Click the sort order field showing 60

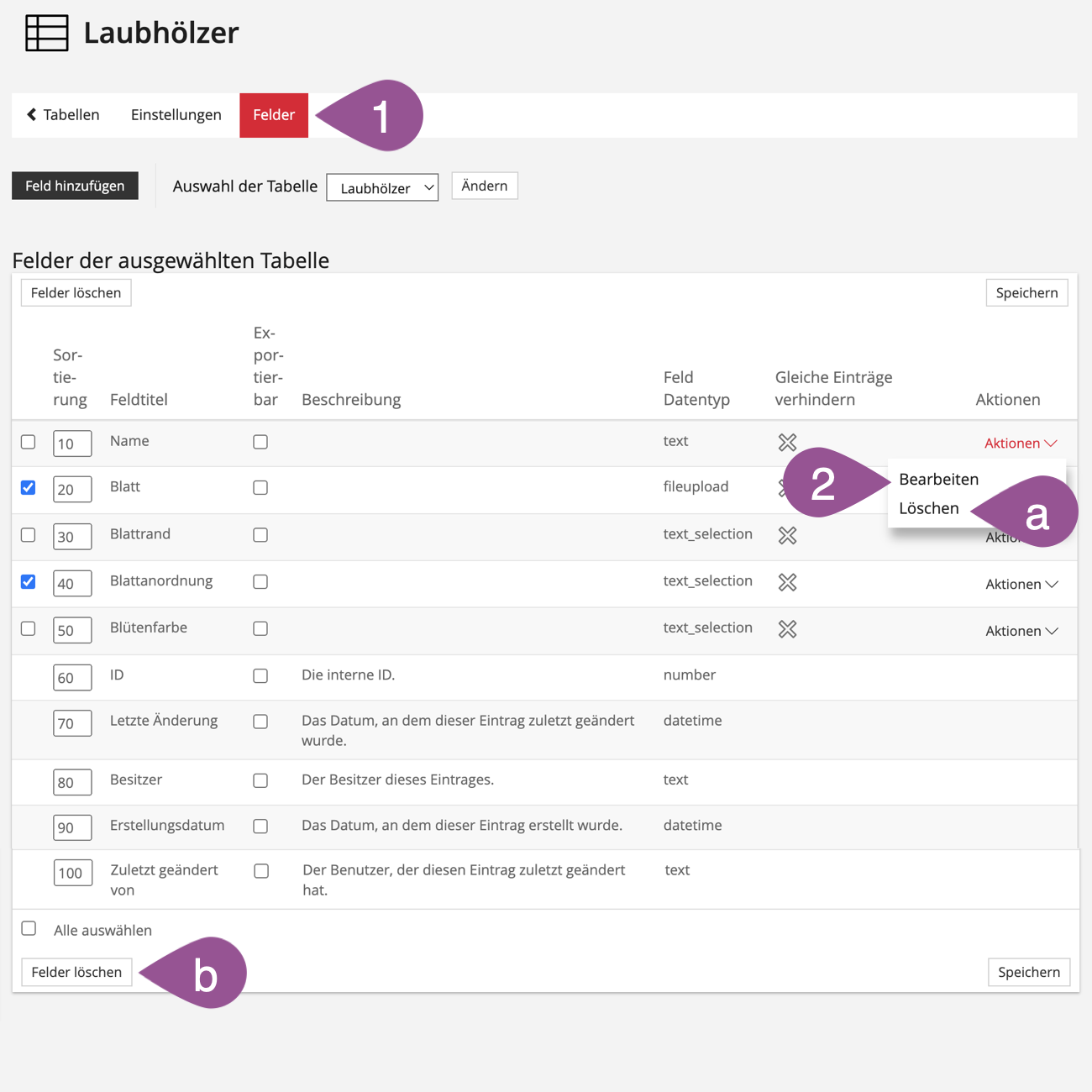click(x=72, y=677)
